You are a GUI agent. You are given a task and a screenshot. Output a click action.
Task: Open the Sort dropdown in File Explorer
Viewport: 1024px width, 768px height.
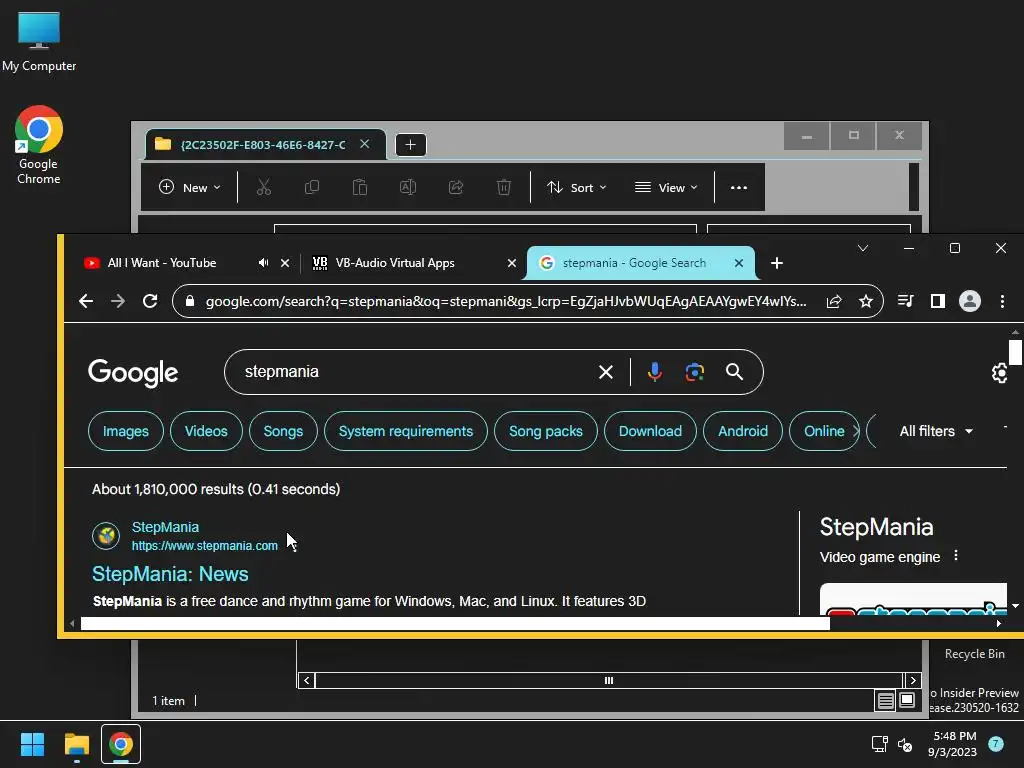pos(577,187)
